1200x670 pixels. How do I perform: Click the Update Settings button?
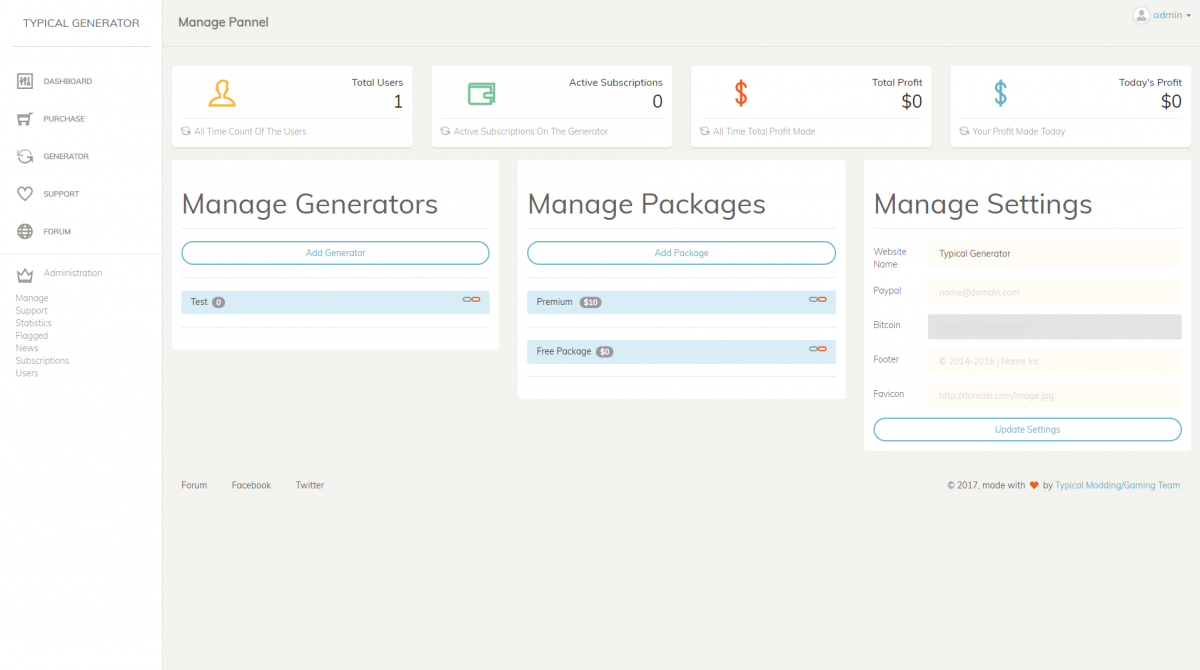[x=1027, y=429]
